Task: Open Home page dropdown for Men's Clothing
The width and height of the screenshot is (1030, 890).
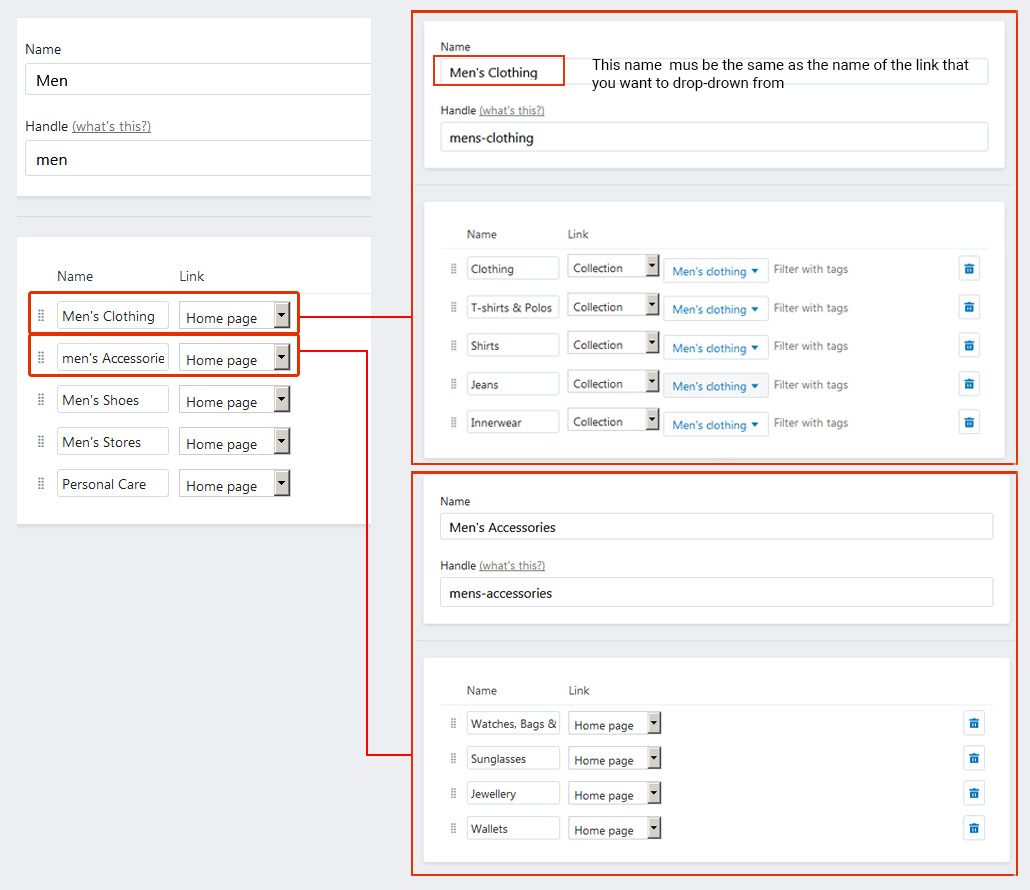Action: click(235, 317)
